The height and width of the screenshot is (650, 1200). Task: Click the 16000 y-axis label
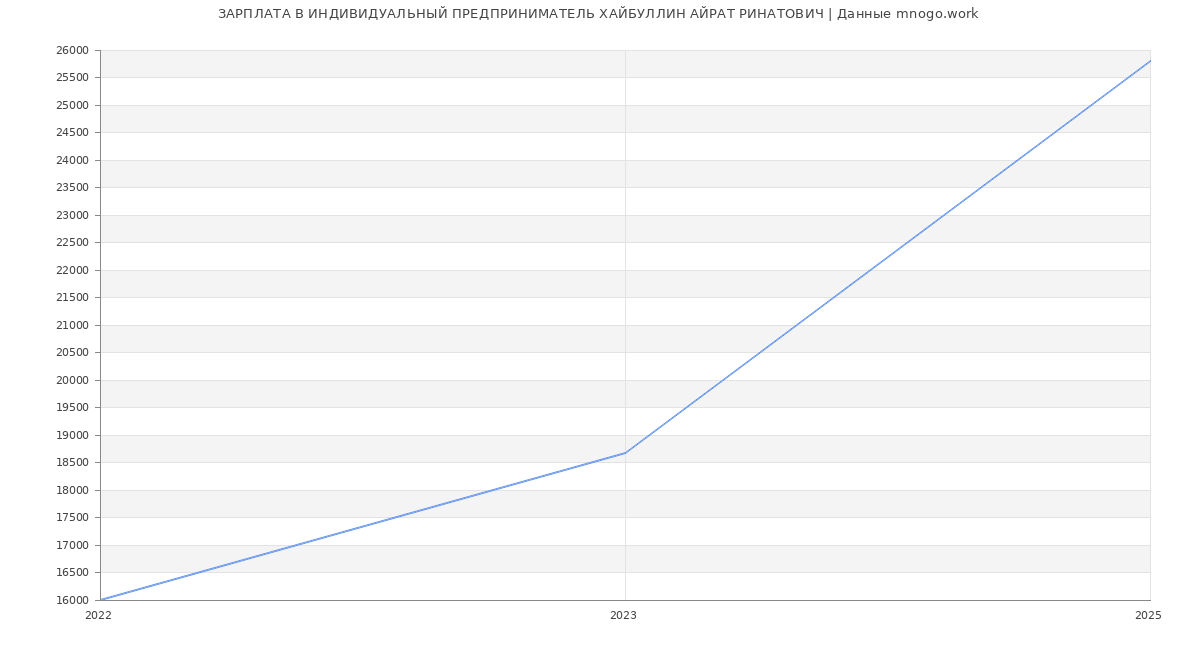(72, 601)
